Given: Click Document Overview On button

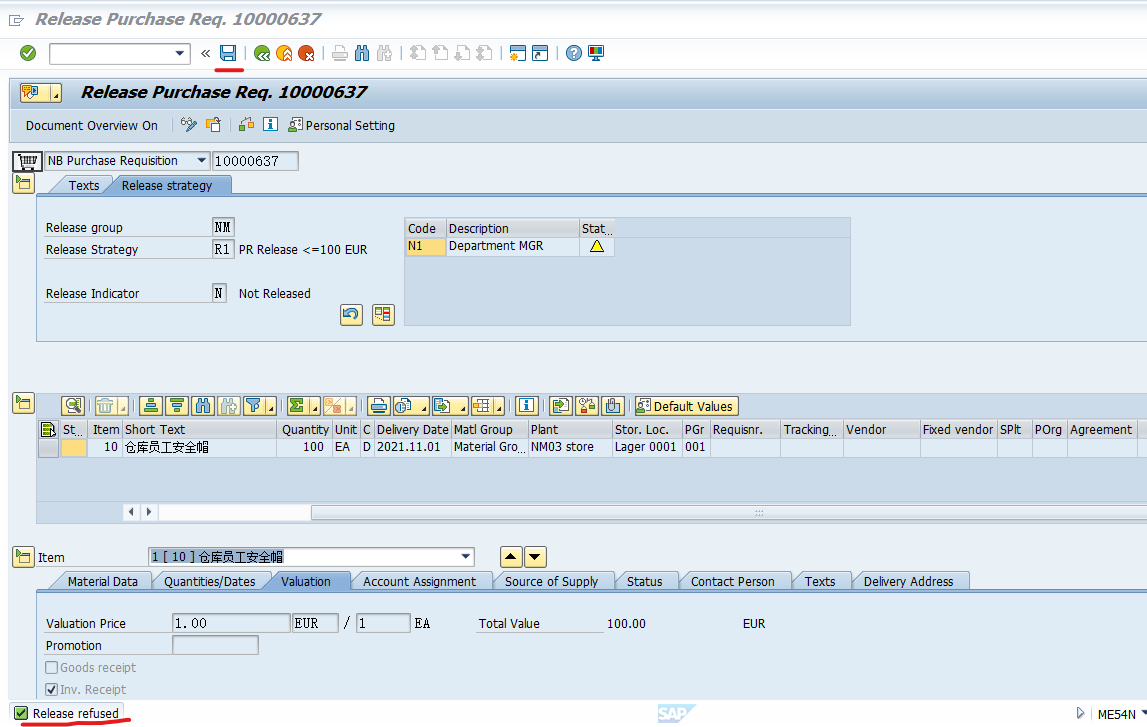Looking at the screenshot, I should pos(91,126).
